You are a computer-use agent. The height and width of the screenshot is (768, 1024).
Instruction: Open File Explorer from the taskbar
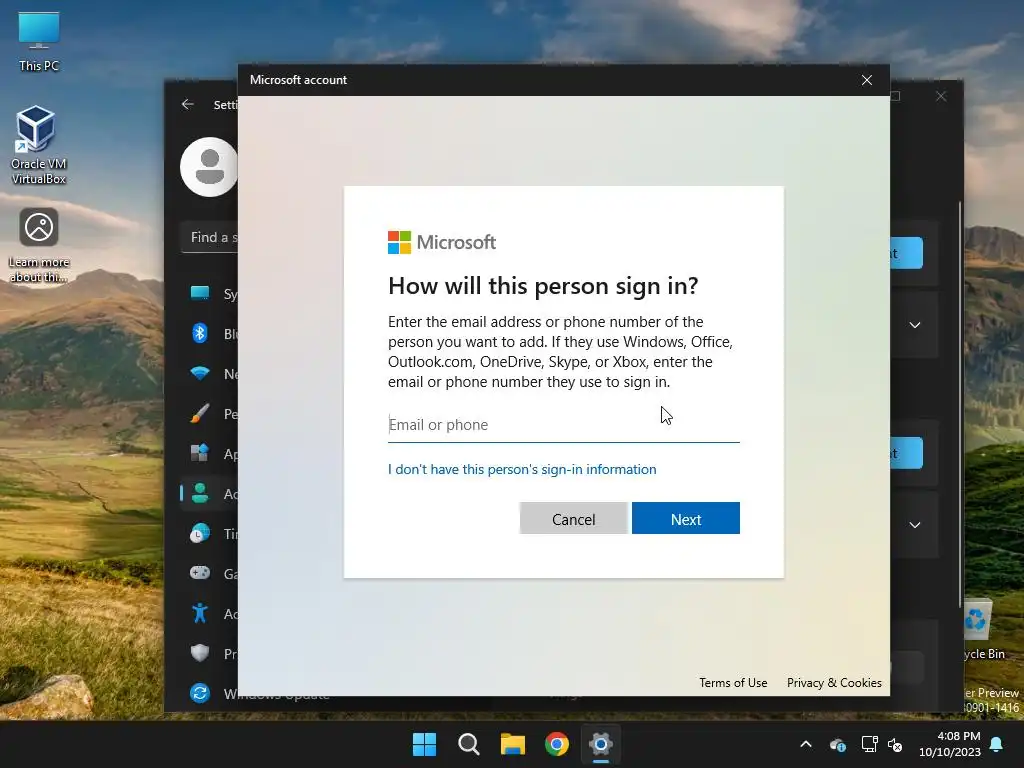coord(513,744)
